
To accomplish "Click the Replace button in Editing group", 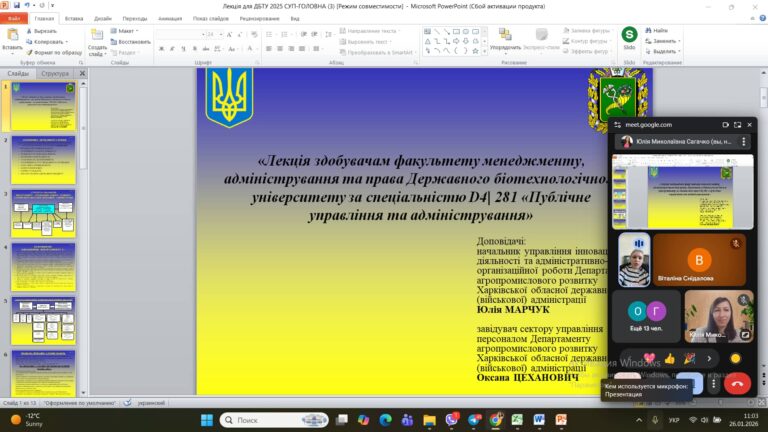I will [664, 41].
